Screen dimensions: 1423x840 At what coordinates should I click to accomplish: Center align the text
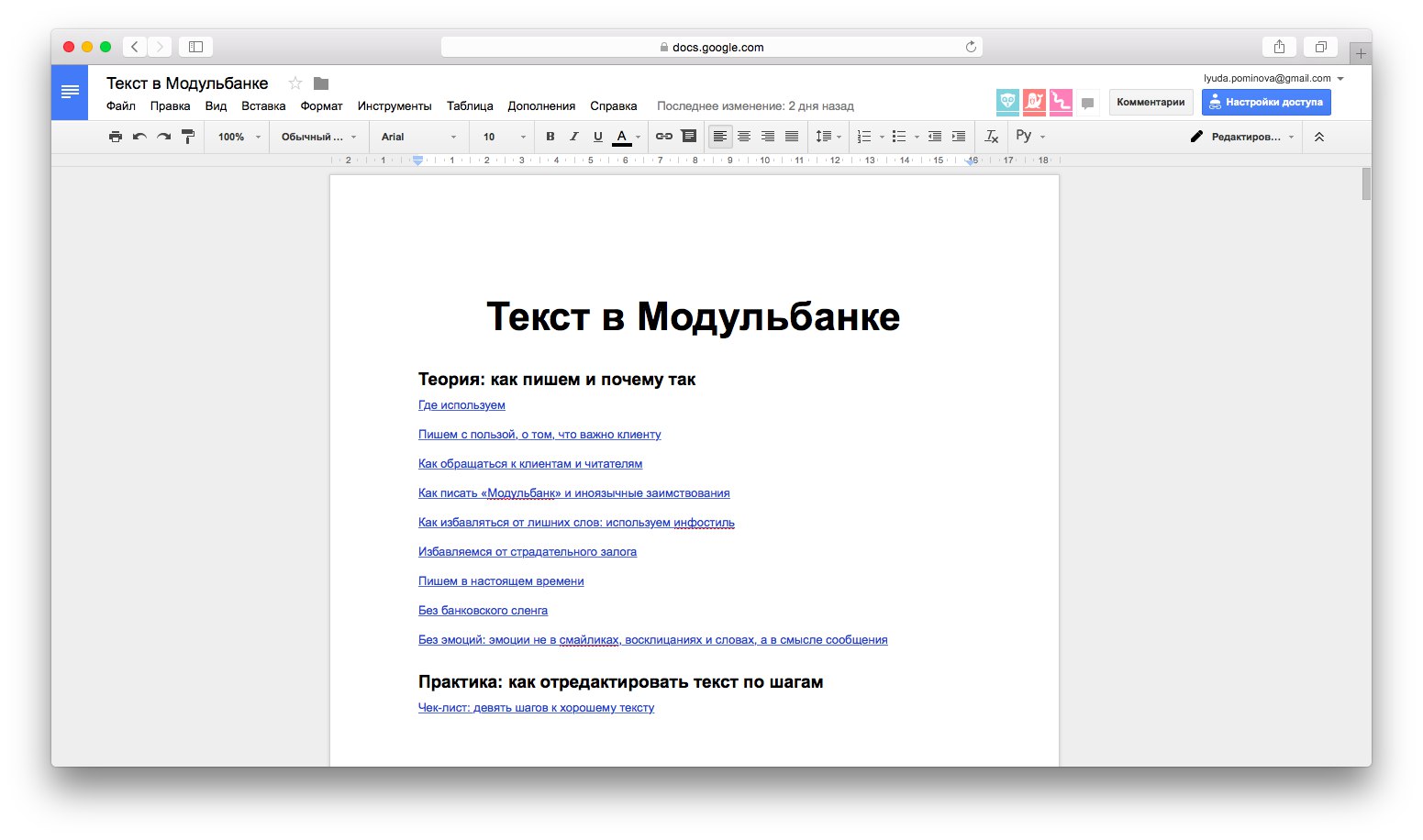[744, 137]
